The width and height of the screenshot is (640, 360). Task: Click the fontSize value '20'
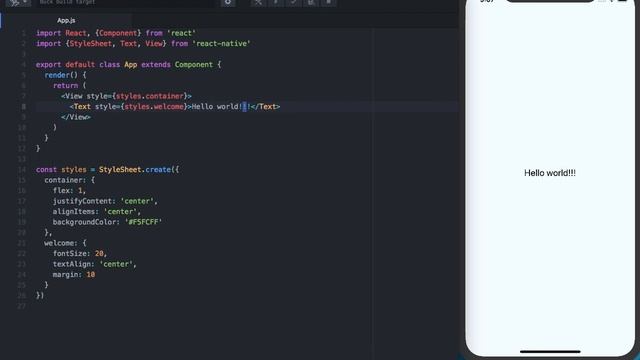[x=99, y=253]
